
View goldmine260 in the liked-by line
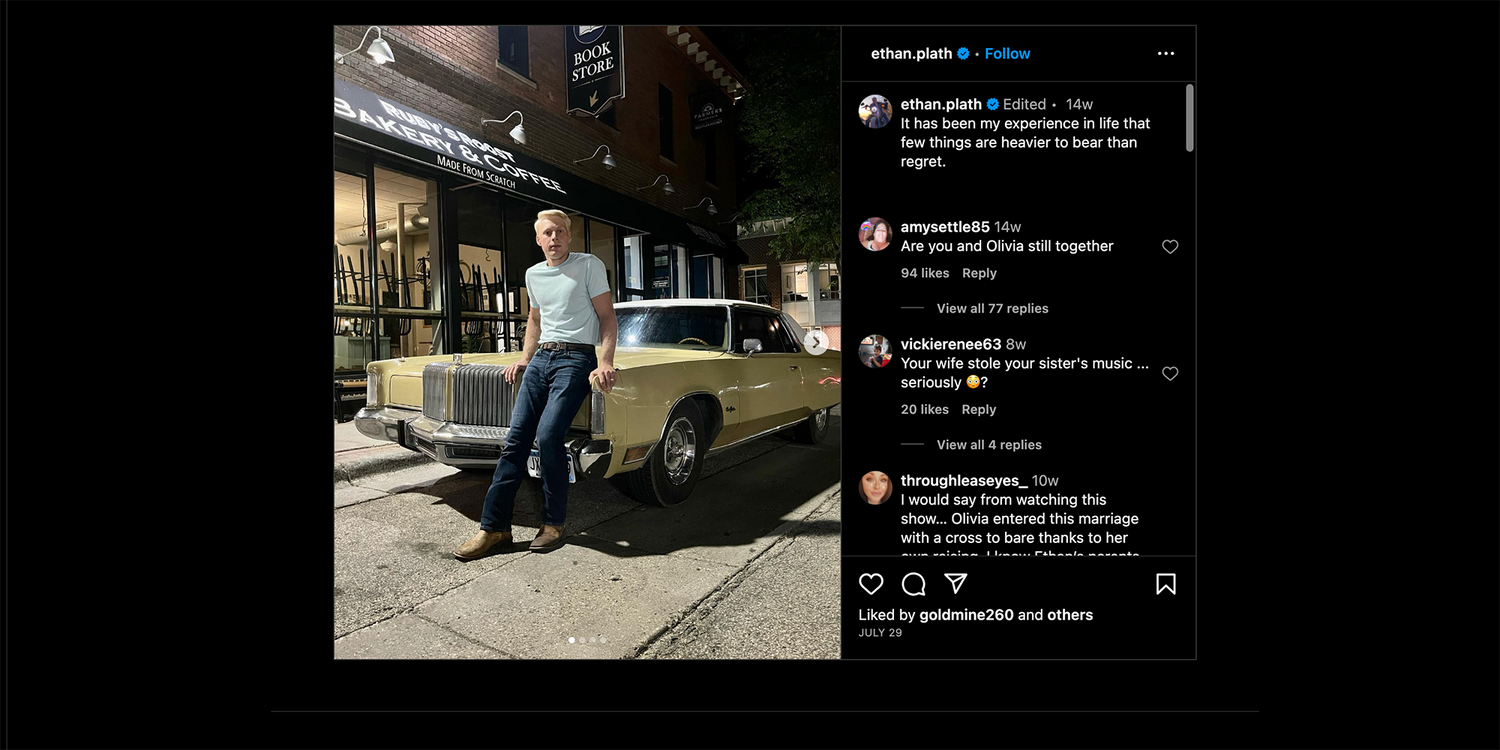coord(966,615)
